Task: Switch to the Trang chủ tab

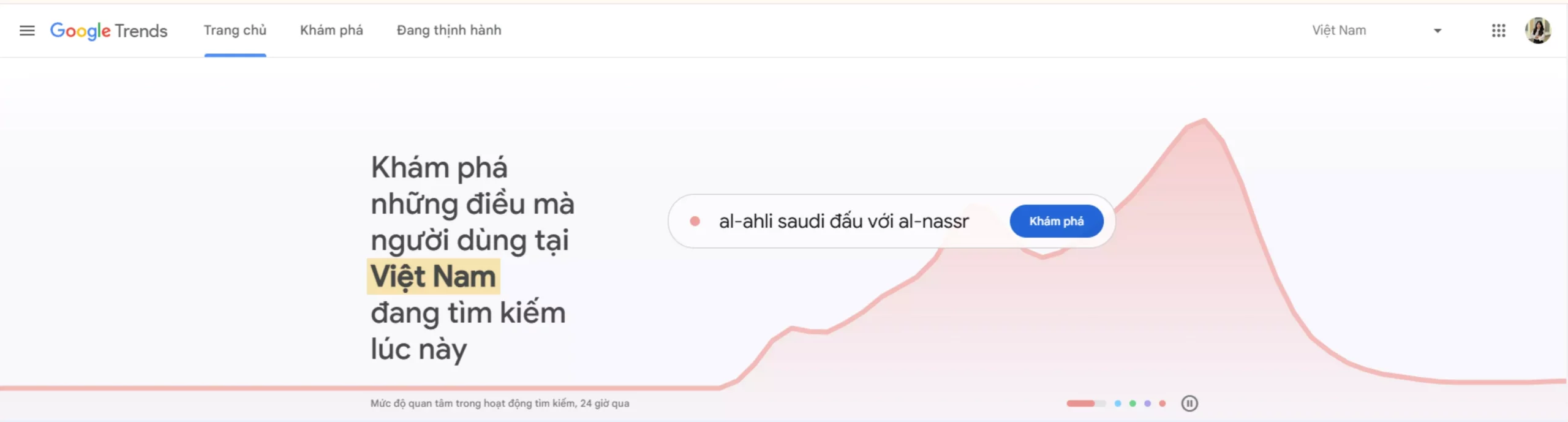Action: 235,31
